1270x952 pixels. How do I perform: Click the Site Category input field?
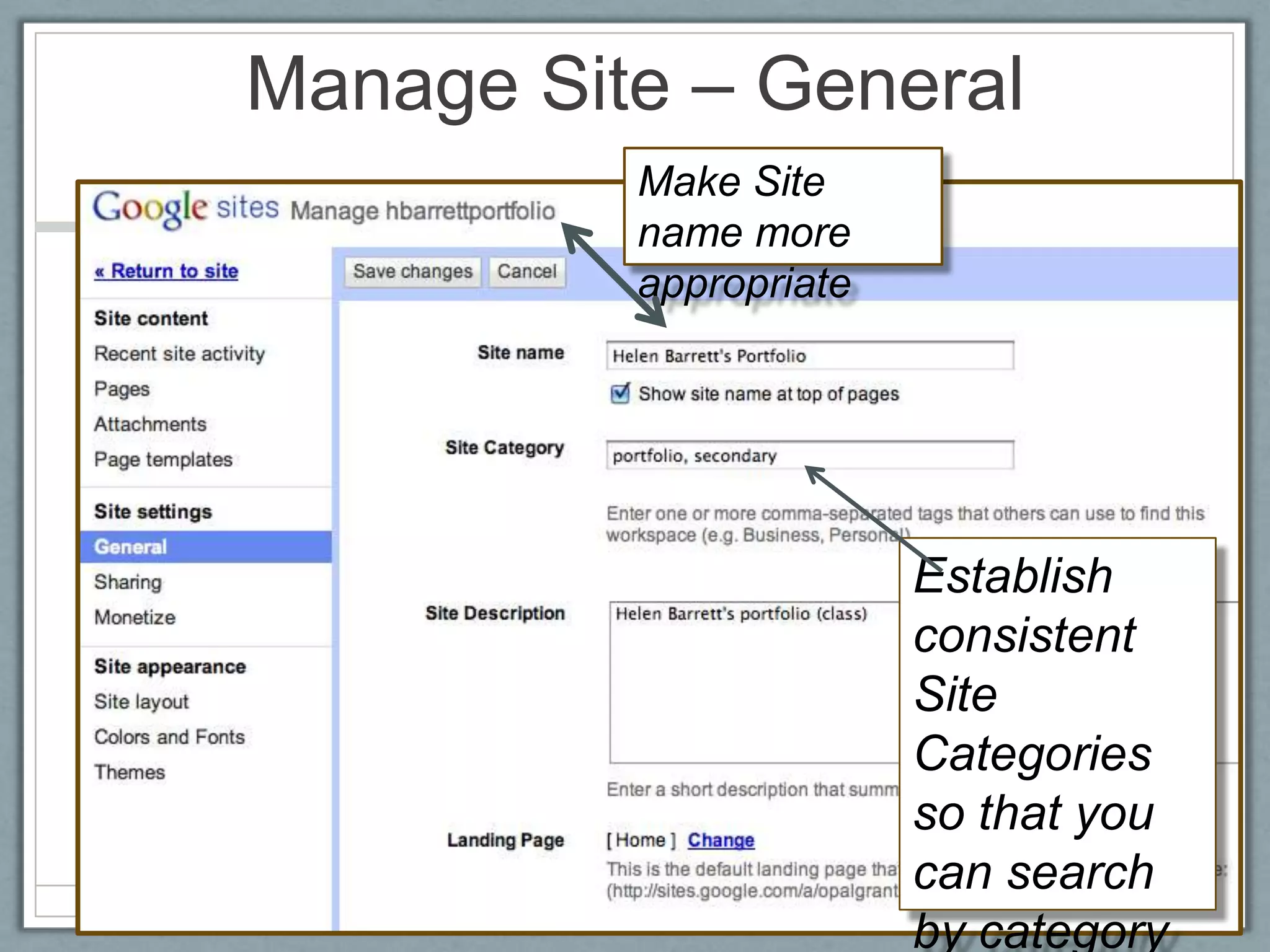tap(810, 456)
